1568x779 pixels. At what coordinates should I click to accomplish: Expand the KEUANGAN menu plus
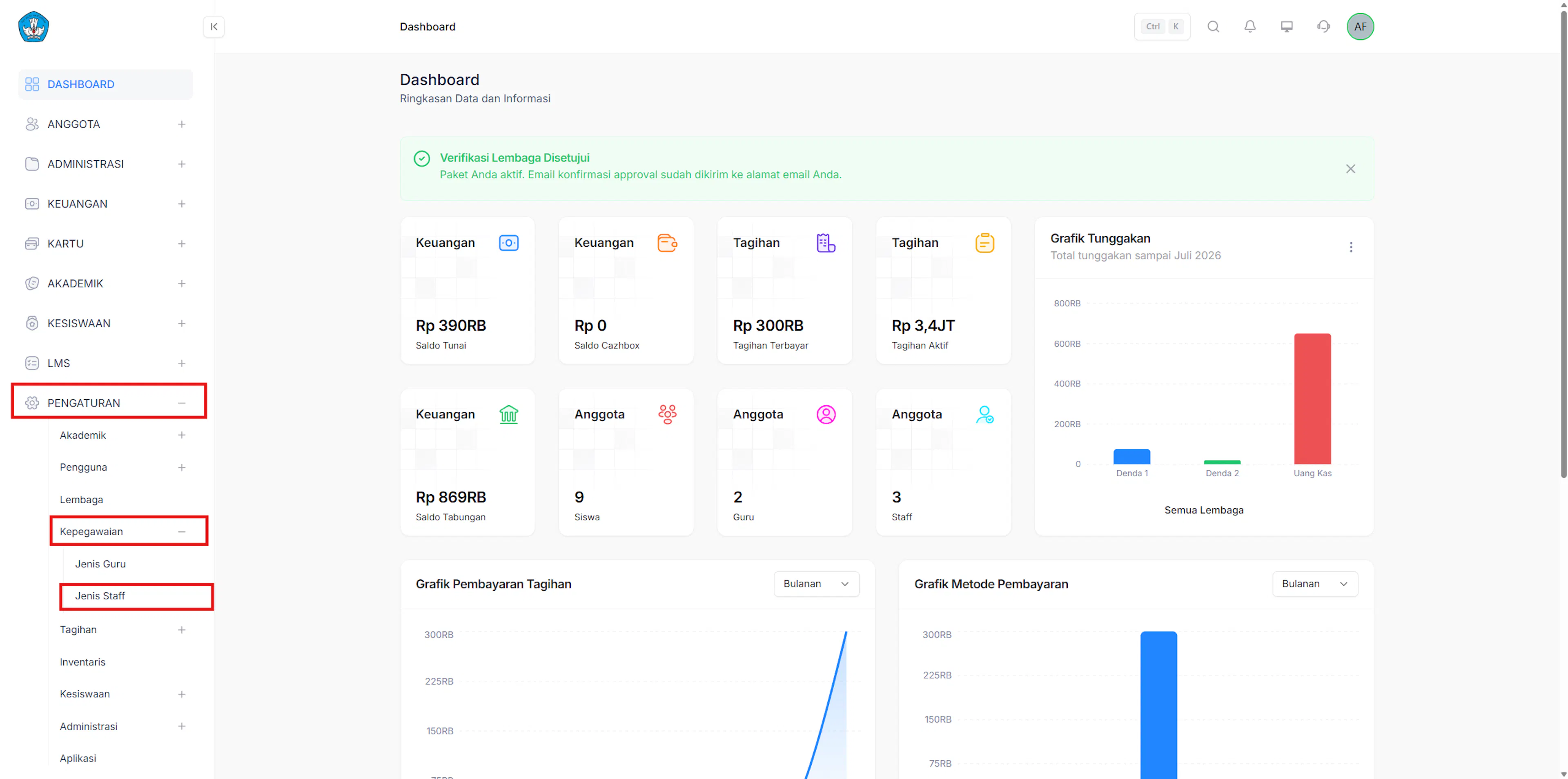pos(182,204)
